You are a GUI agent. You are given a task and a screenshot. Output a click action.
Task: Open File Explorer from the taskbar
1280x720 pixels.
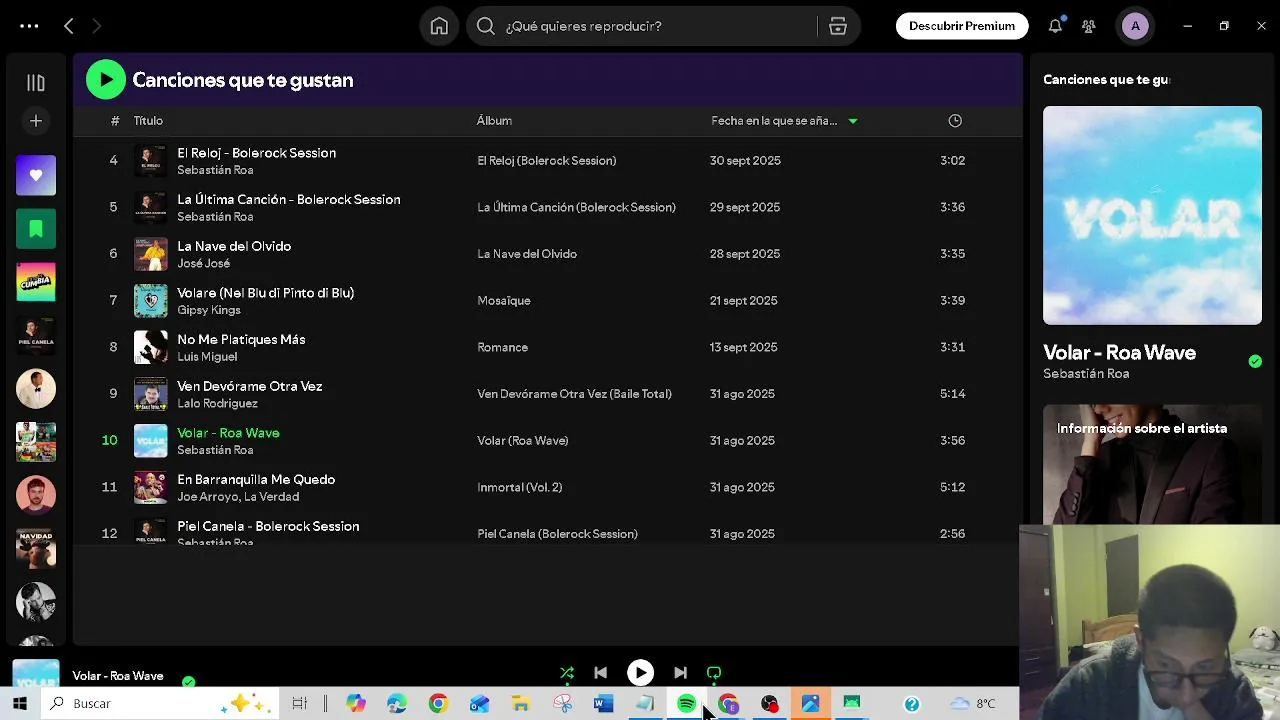pyautogui.click(x=520, y=704)
